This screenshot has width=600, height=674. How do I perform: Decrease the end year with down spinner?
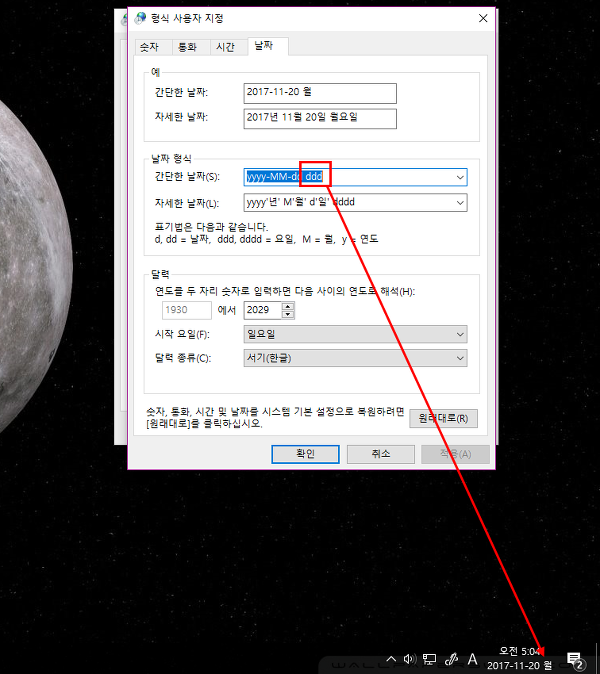(x=288, y=315)
